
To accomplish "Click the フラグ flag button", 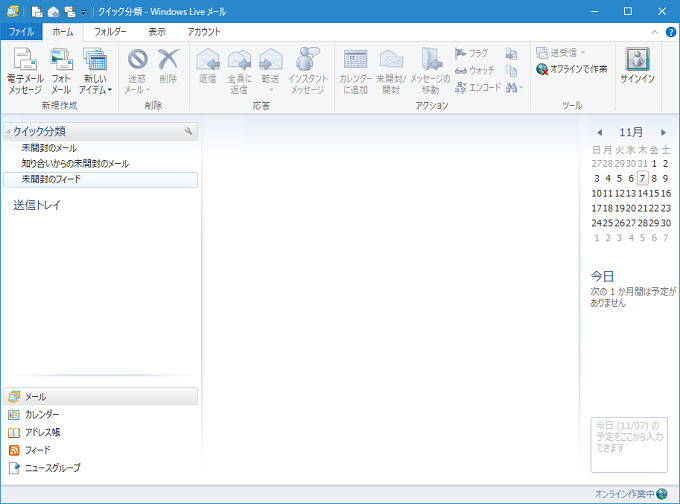I will point(471,53).
